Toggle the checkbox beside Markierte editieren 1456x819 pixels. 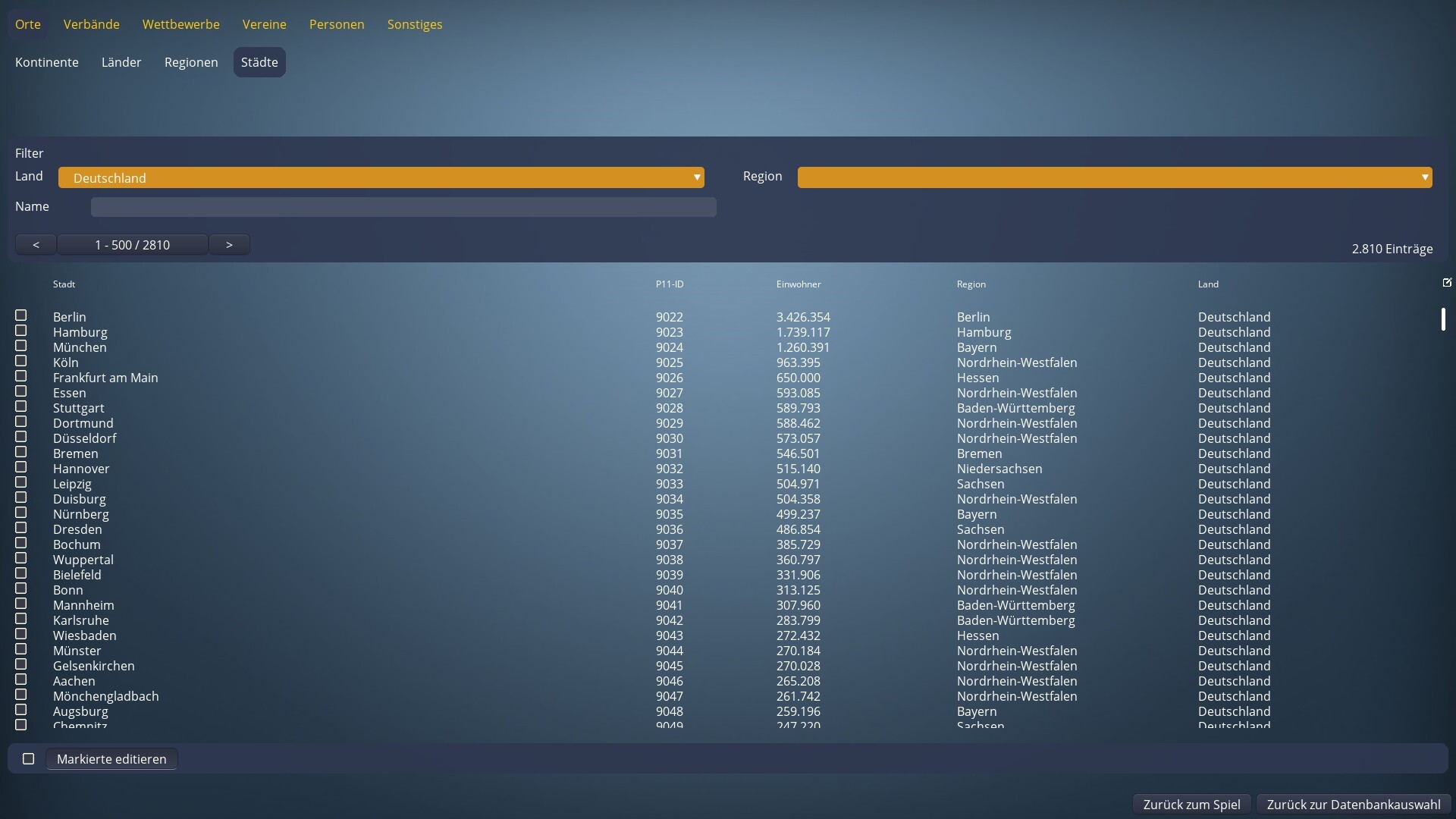point(28,758)
